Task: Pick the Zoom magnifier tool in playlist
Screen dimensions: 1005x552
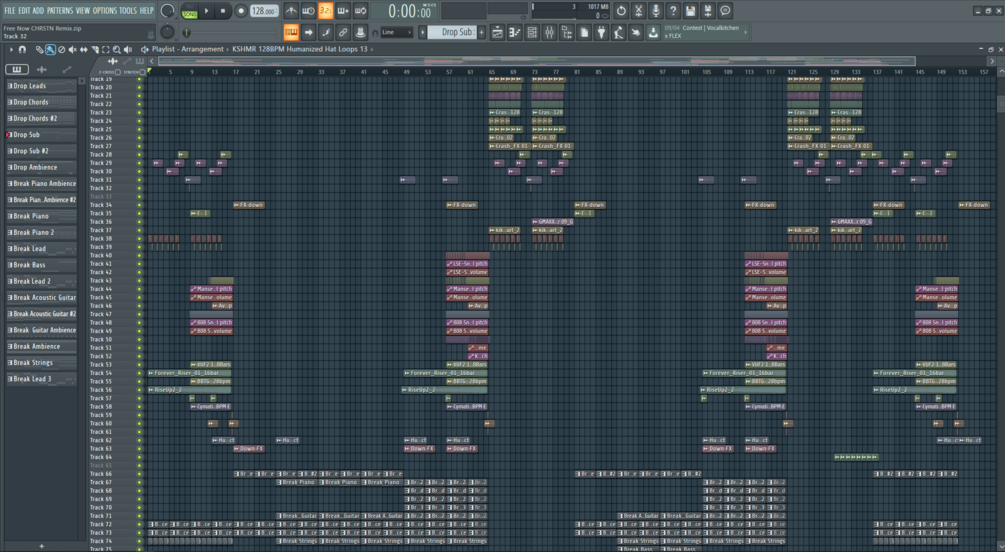Action: coord(117,49)
